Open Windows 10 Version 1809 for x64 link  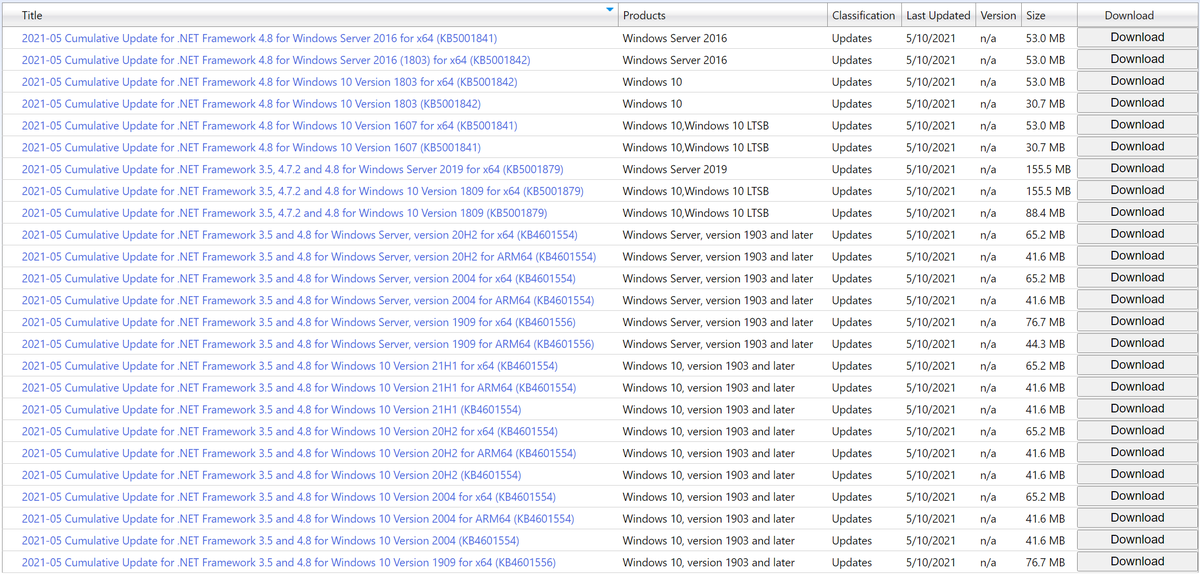tap(302, 191)
